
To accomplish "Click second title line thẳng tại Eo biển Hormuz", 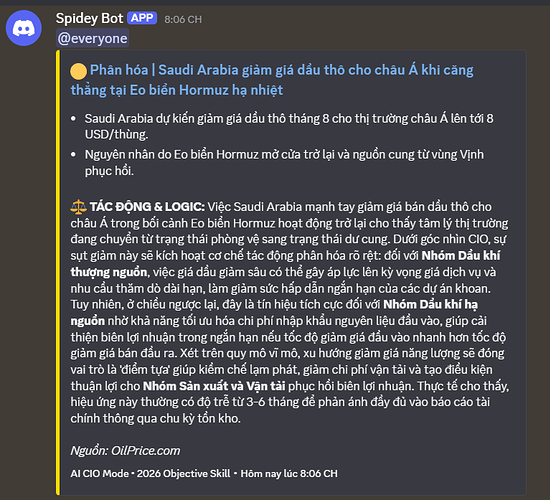I will click(177, 90).
